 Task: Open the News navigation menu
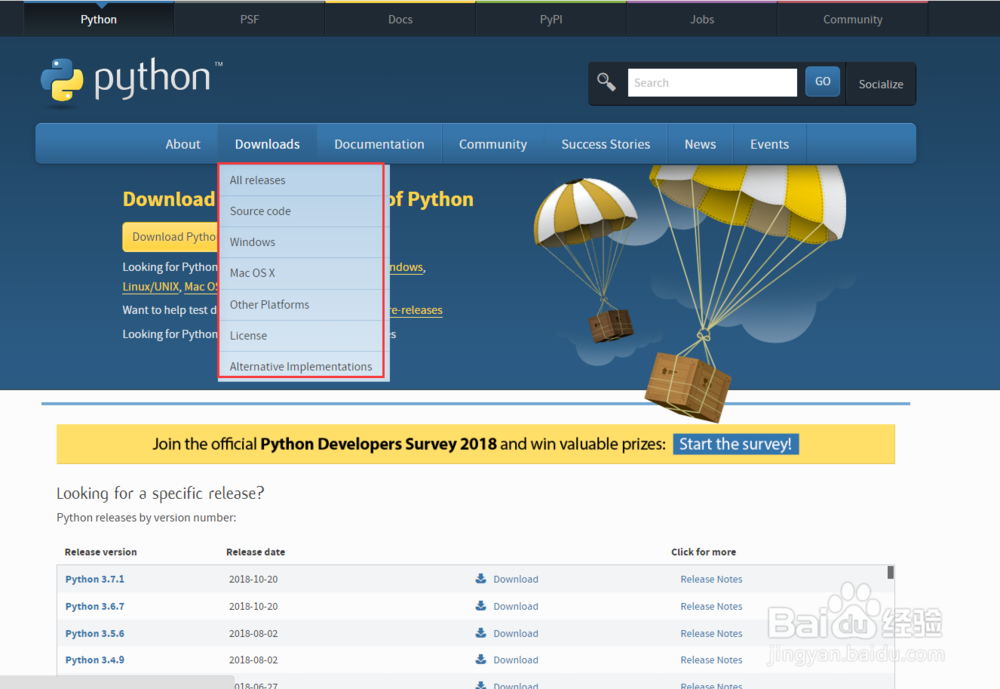pos(700,144)
